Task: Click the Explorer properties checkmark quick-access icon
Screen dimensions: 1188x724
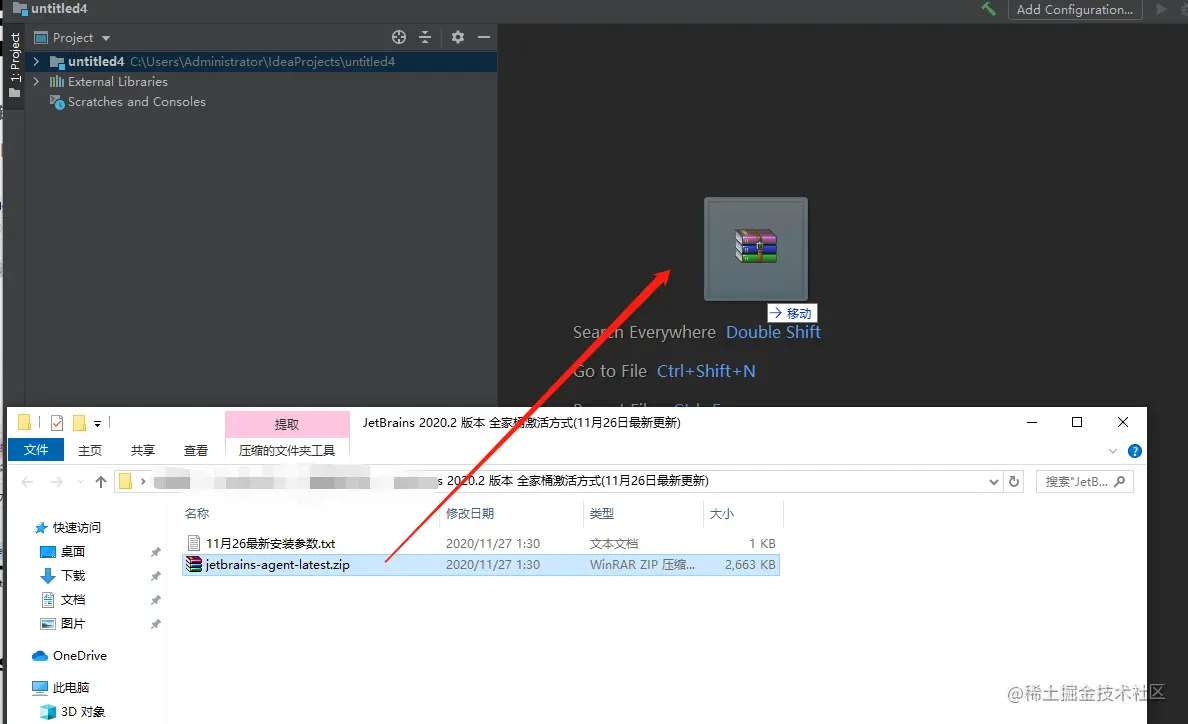Action: pyautogui.click(x=57, y=423)
